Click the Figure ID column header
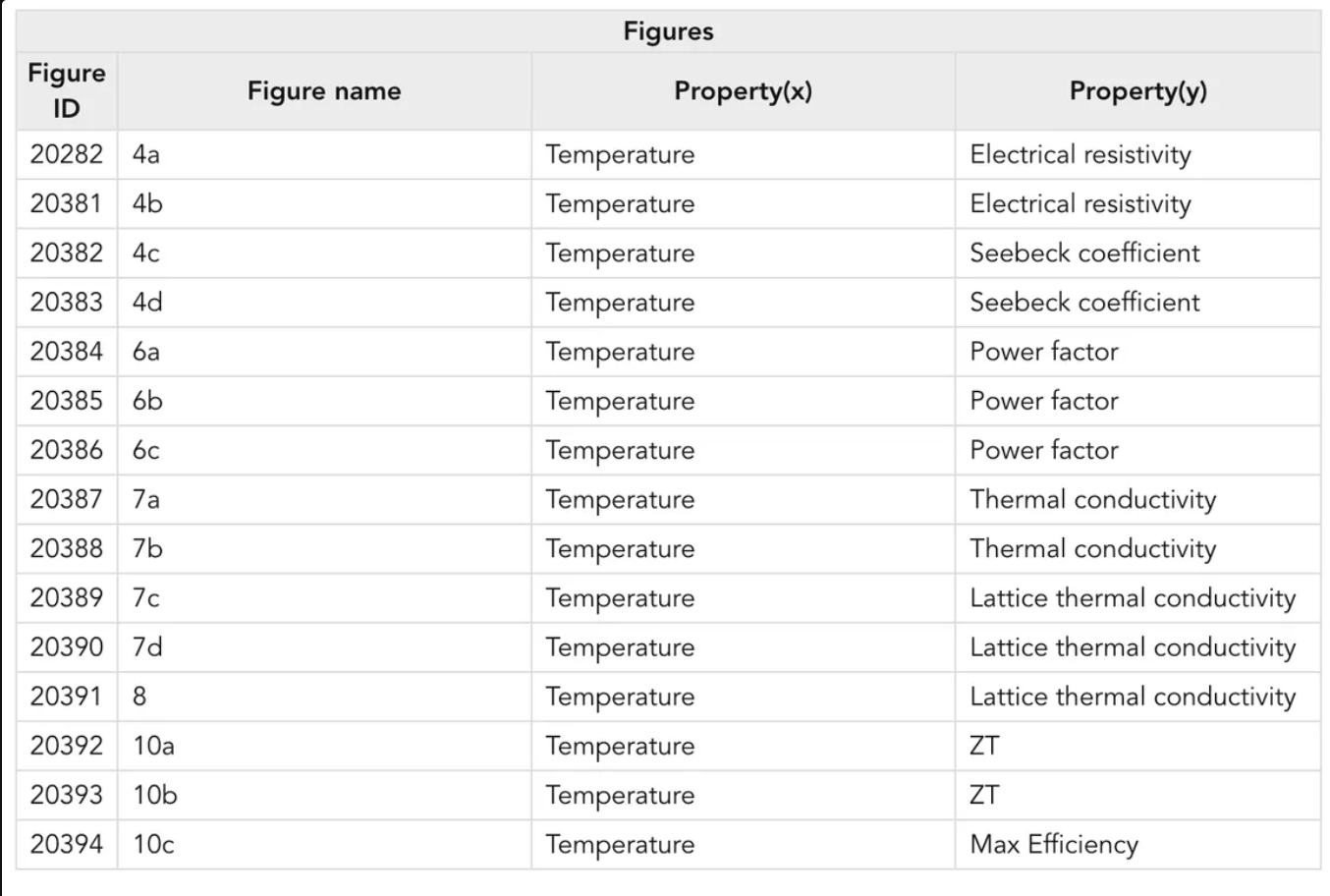 [66, 90]
